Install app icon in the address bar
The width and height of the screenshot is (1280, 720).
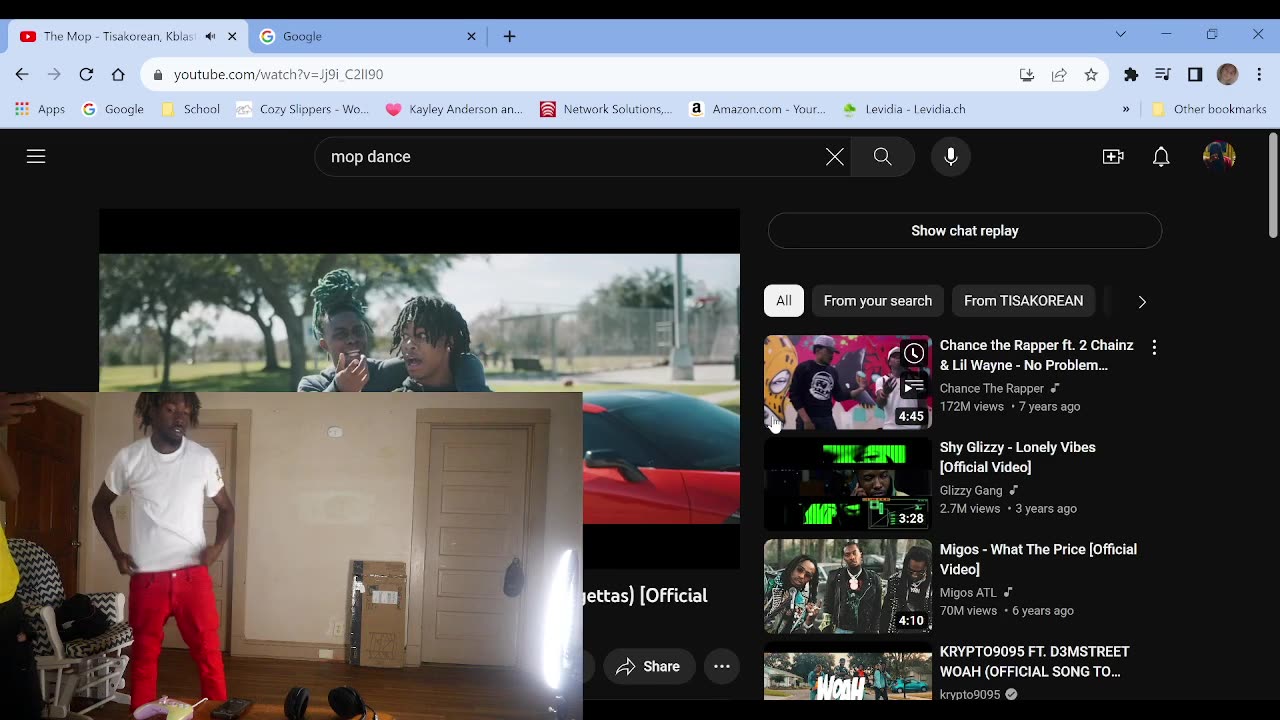click(x=1027, y=74)
